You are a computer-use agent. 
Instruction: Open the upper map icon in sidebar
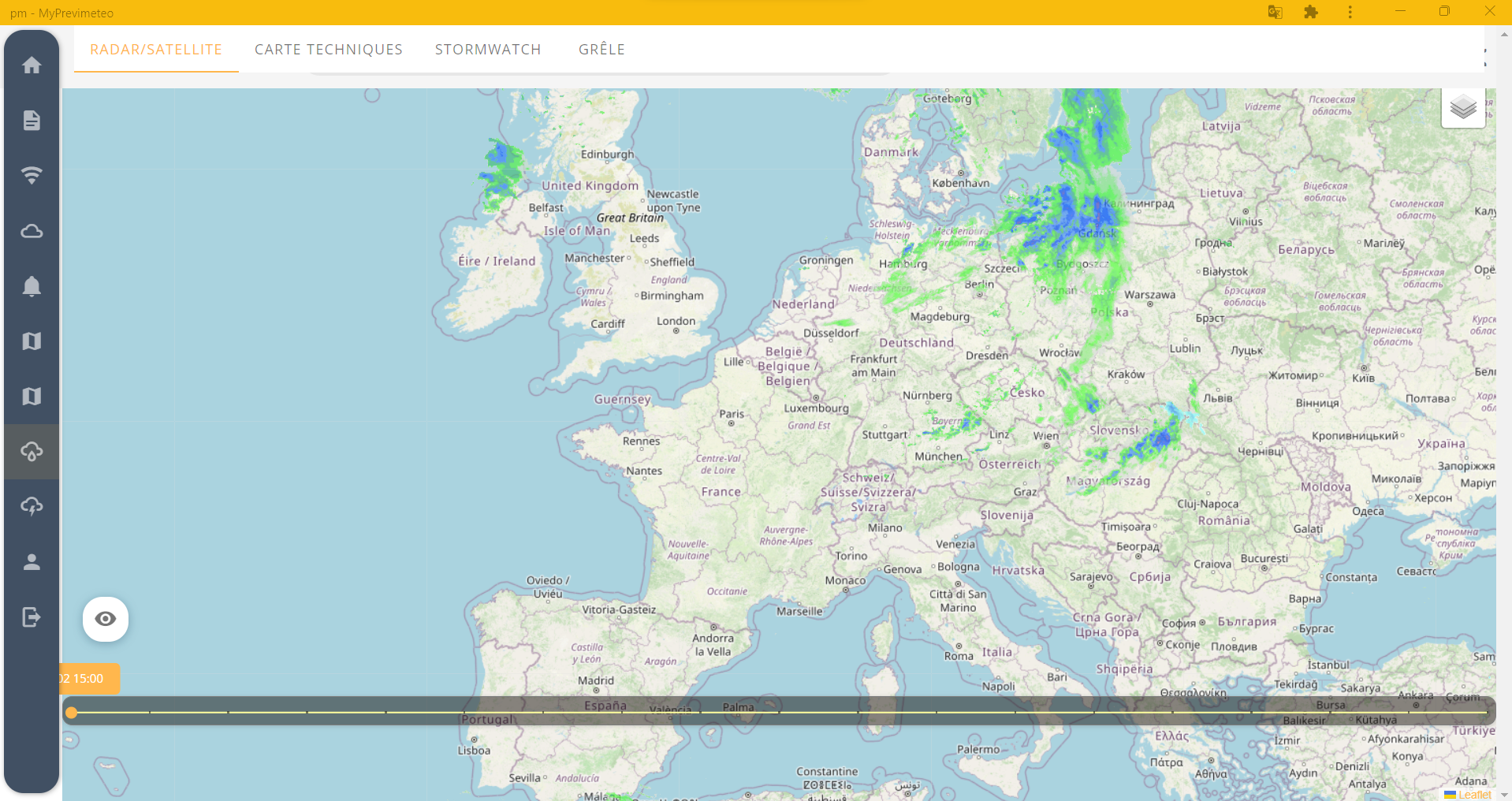click(x=32, y=341)
